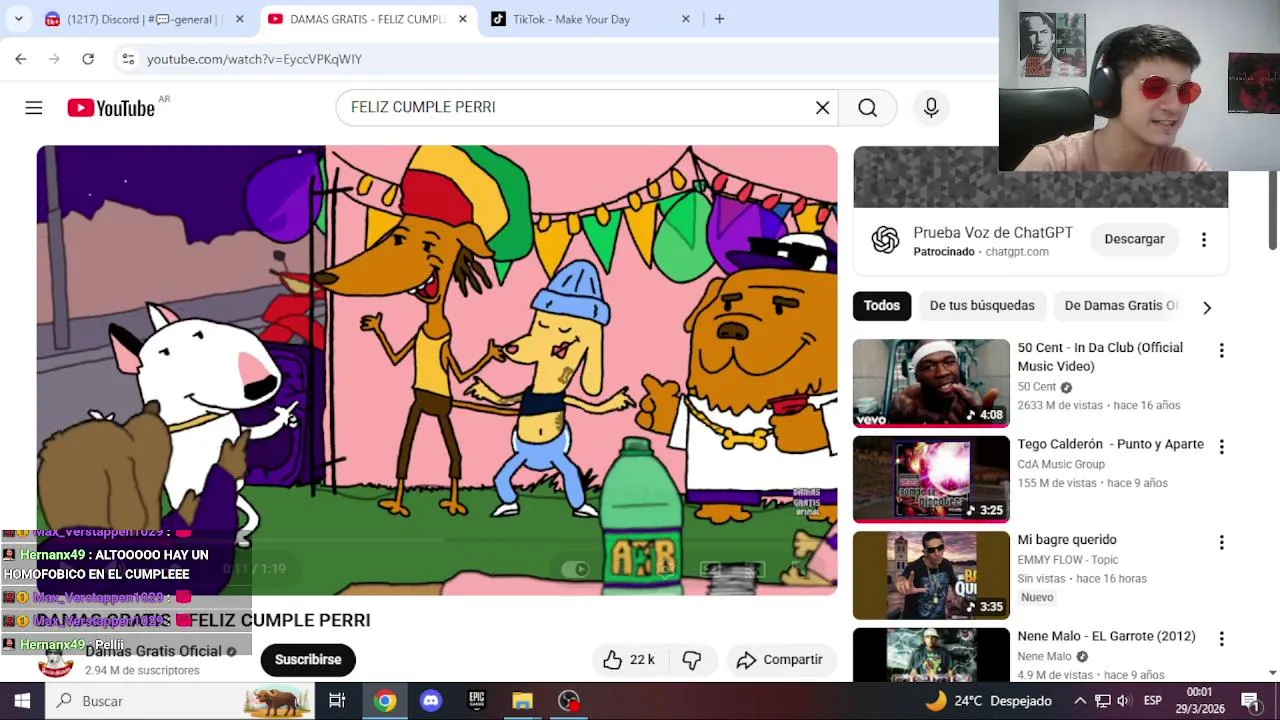Click the browser address bar URL
The width and height of the screenshot is (1280, 720).
pyautogui.click(x=254, y=59)
